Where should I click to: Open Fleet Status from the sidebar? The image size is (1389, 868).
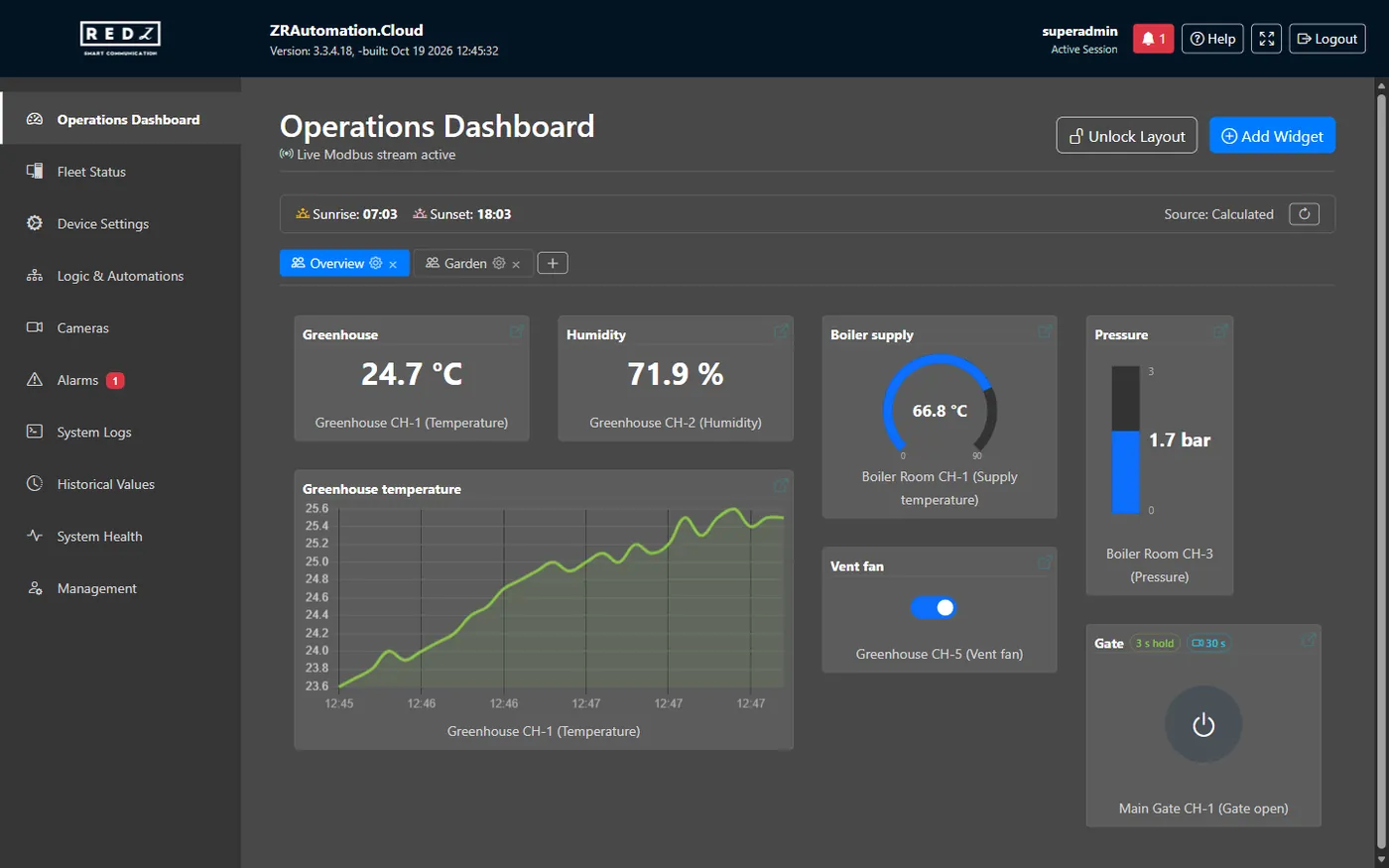click(x=120, y=172)
